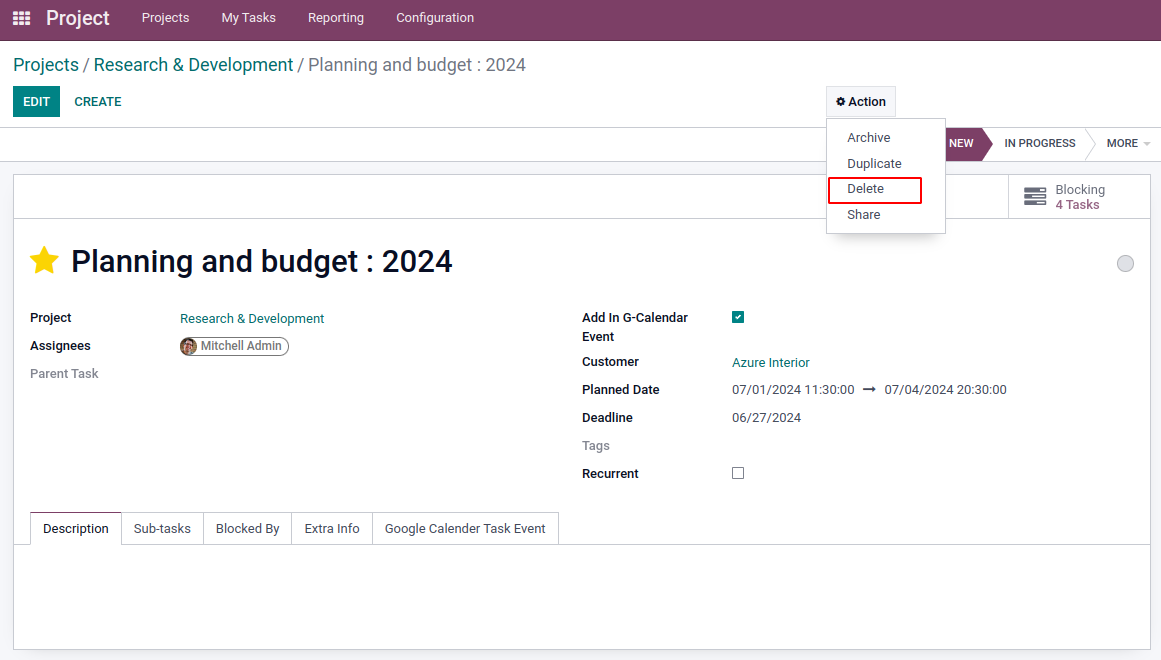Go to Research & Development breadcrumb
The width and height of the screenshot is (1161, 660).
193,65
